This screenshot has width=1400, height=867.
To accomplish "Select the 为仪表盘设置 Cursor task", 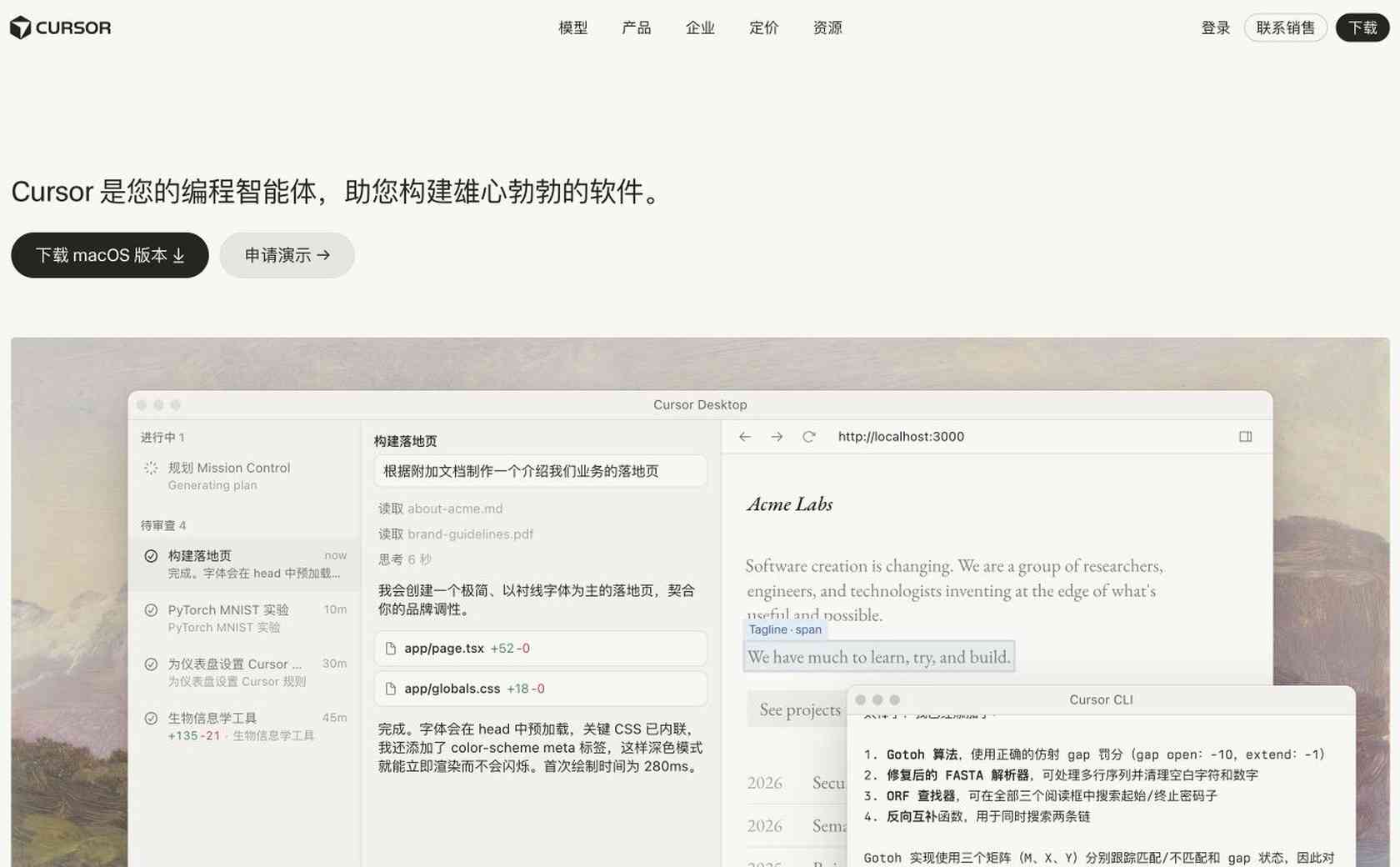I will point(245,672).
